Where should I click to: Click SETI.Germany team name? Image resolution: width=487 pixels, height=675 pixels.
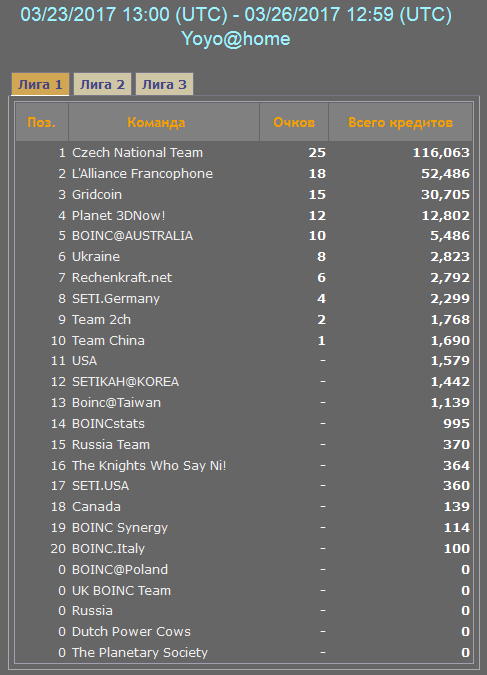tap(116, 299)
